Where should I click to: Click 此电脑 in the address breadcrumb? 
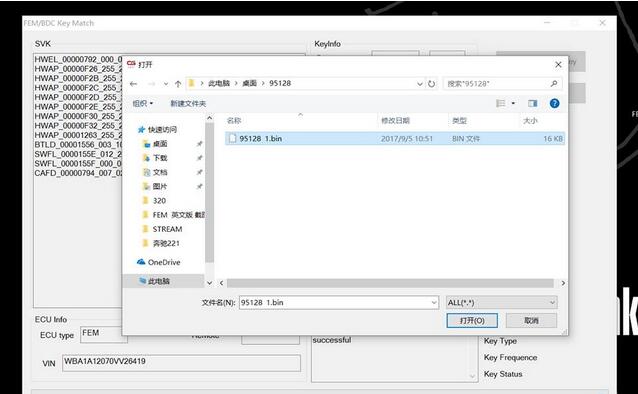coord(218,83)
